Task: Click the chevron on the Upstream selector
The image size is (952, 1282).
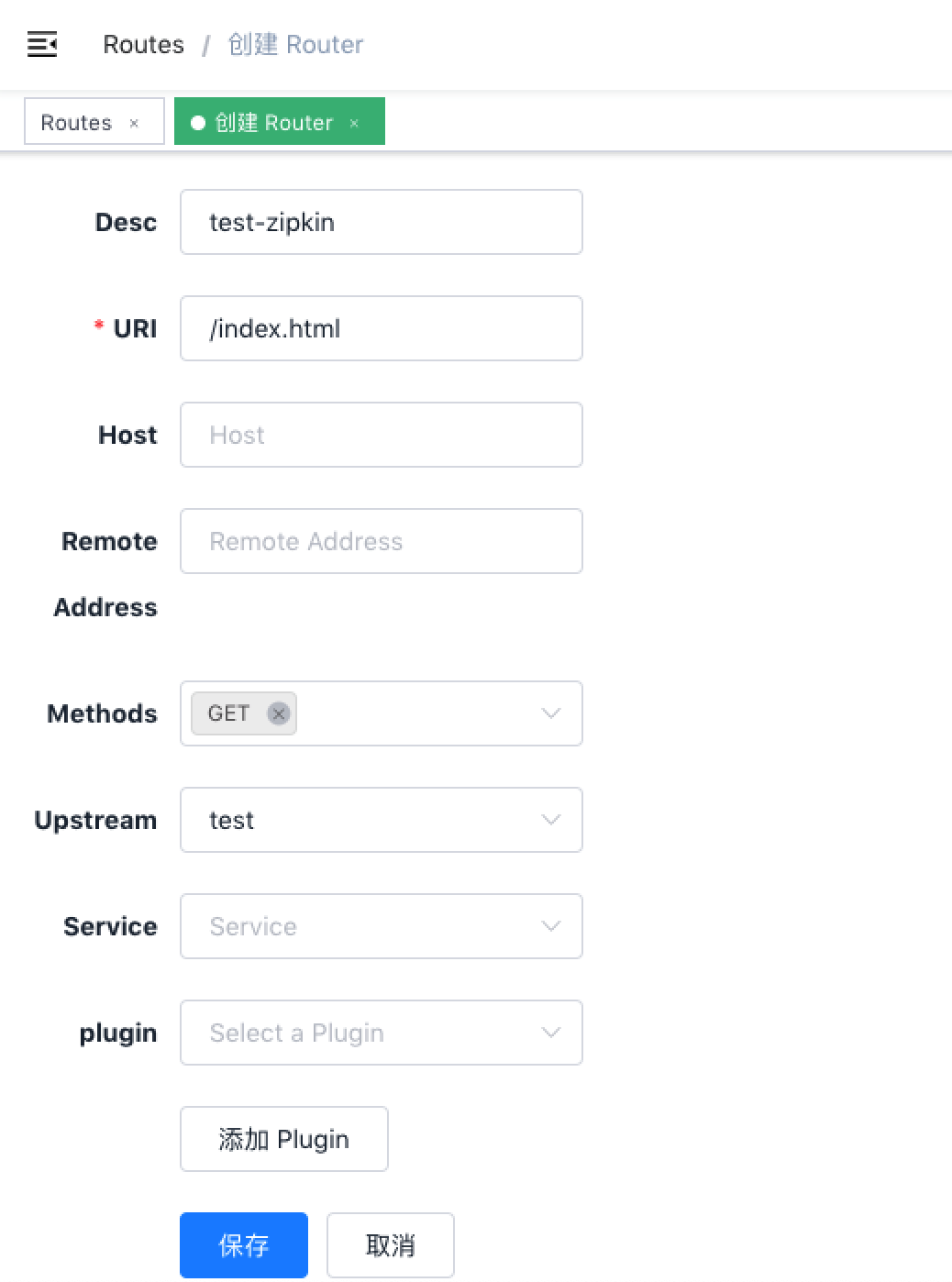Action: [x=550, y=820]
